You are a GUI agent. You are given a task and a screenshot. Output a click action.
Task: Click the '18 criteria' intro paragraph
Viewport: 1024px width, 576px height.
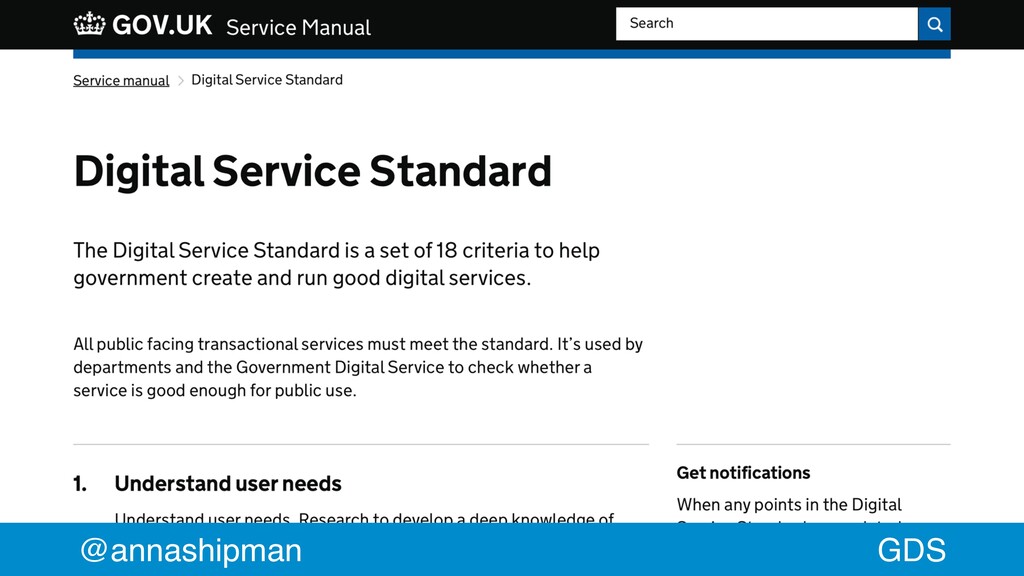click(x=336, y=264)
